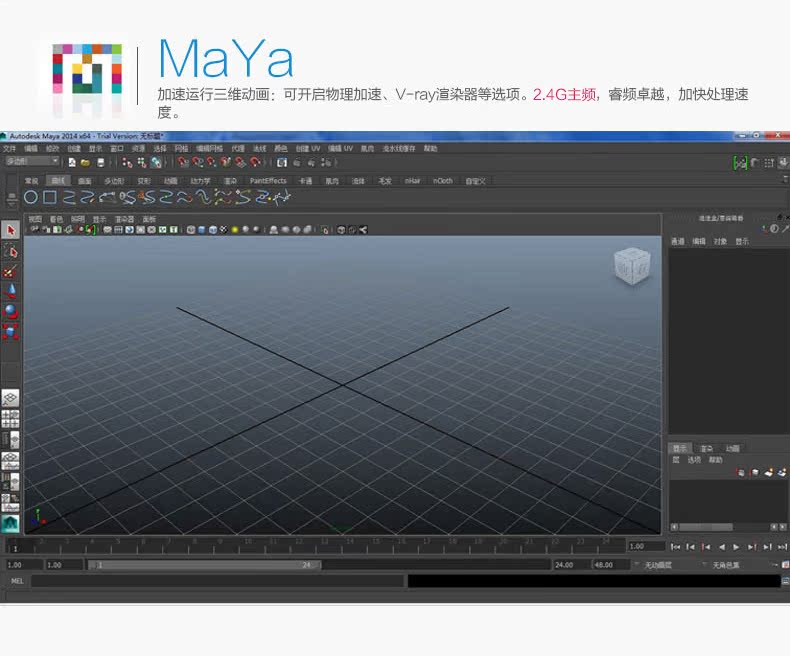This screenshot has height=656, width=790.
Task: Click the play forwards button
Action: (x=736, y=547)
